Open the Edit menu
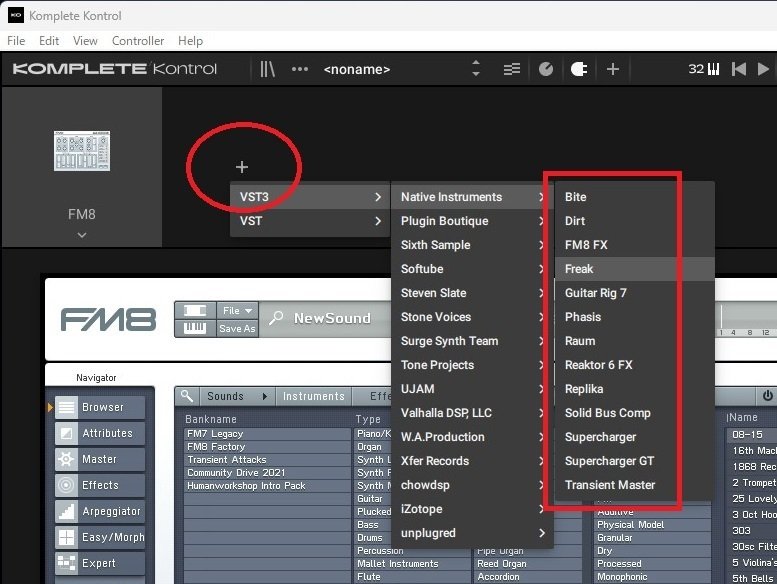 point(49,41)
